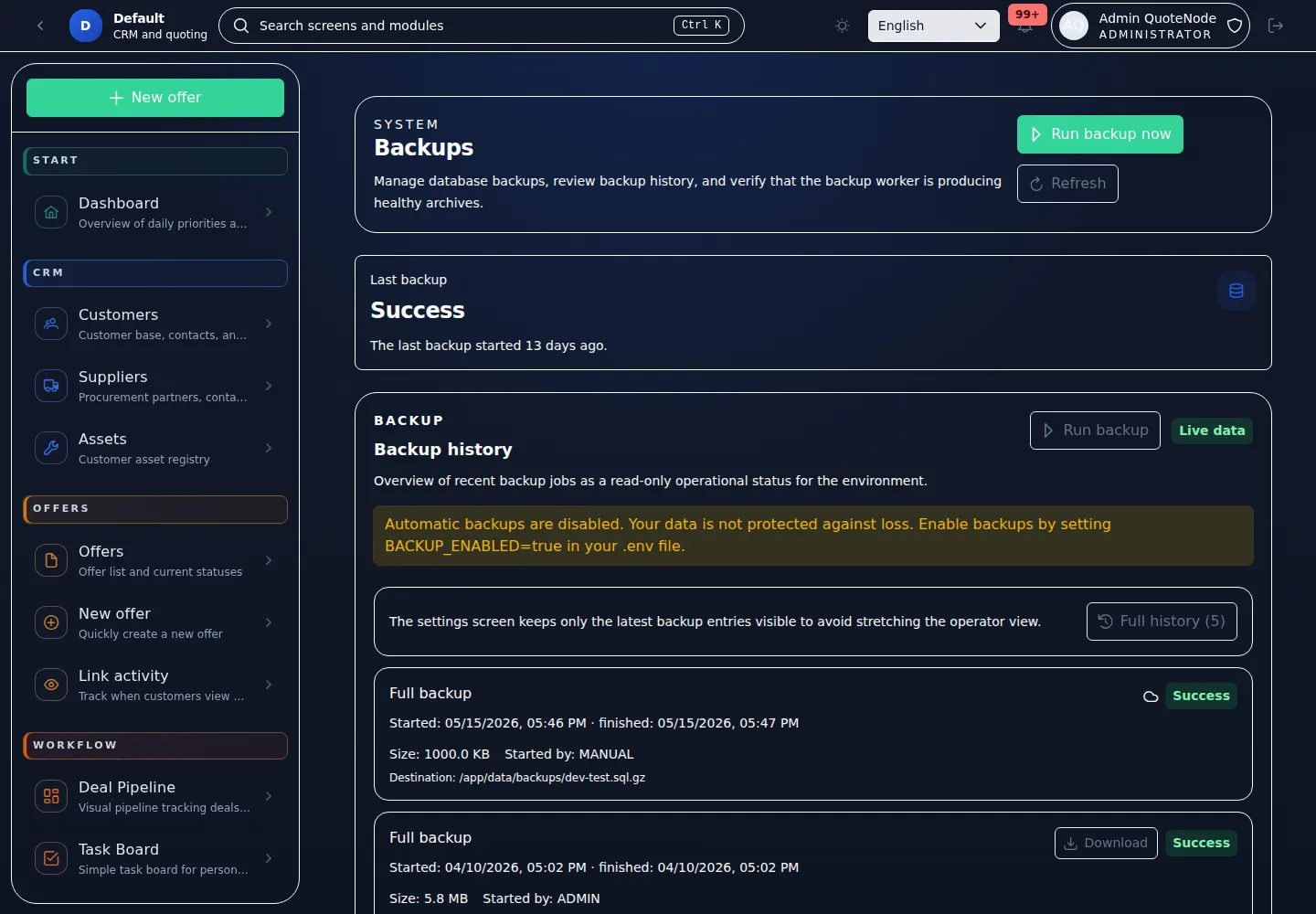Click the shield icon beside Administrator
This screenshot has width=1316, height=914.
1234,26
